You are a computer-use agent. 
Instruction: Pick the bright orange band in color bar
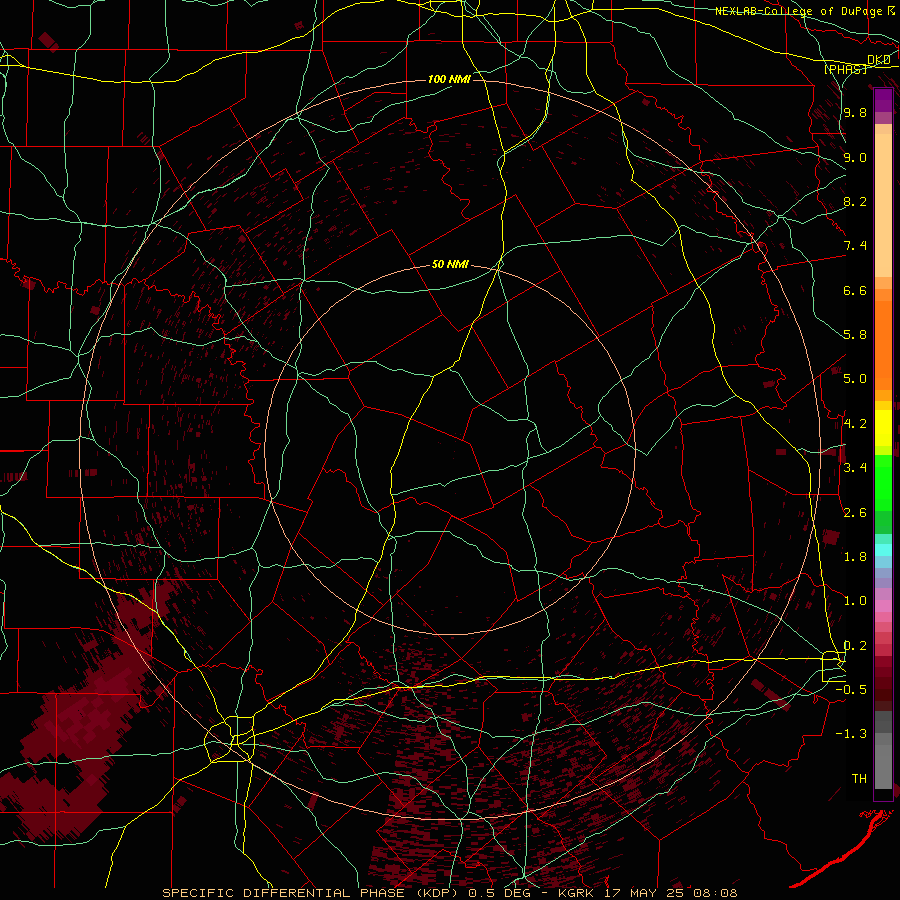coord(883,346)
